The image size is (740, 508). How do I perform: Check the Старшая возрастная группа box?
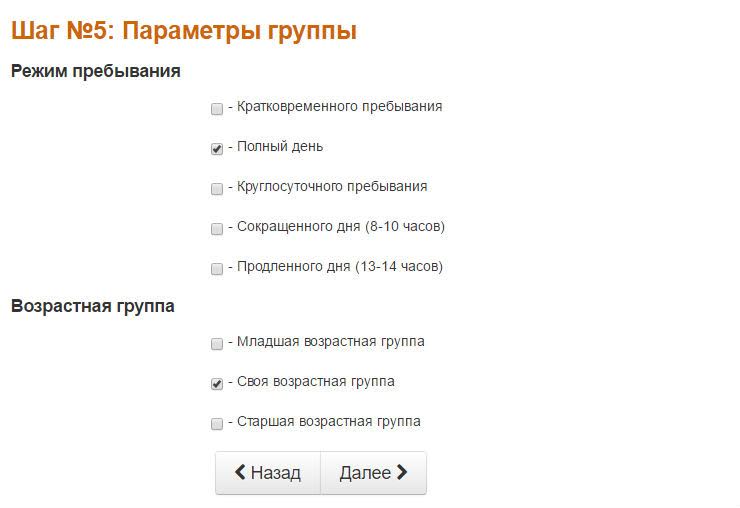point(217,424)
